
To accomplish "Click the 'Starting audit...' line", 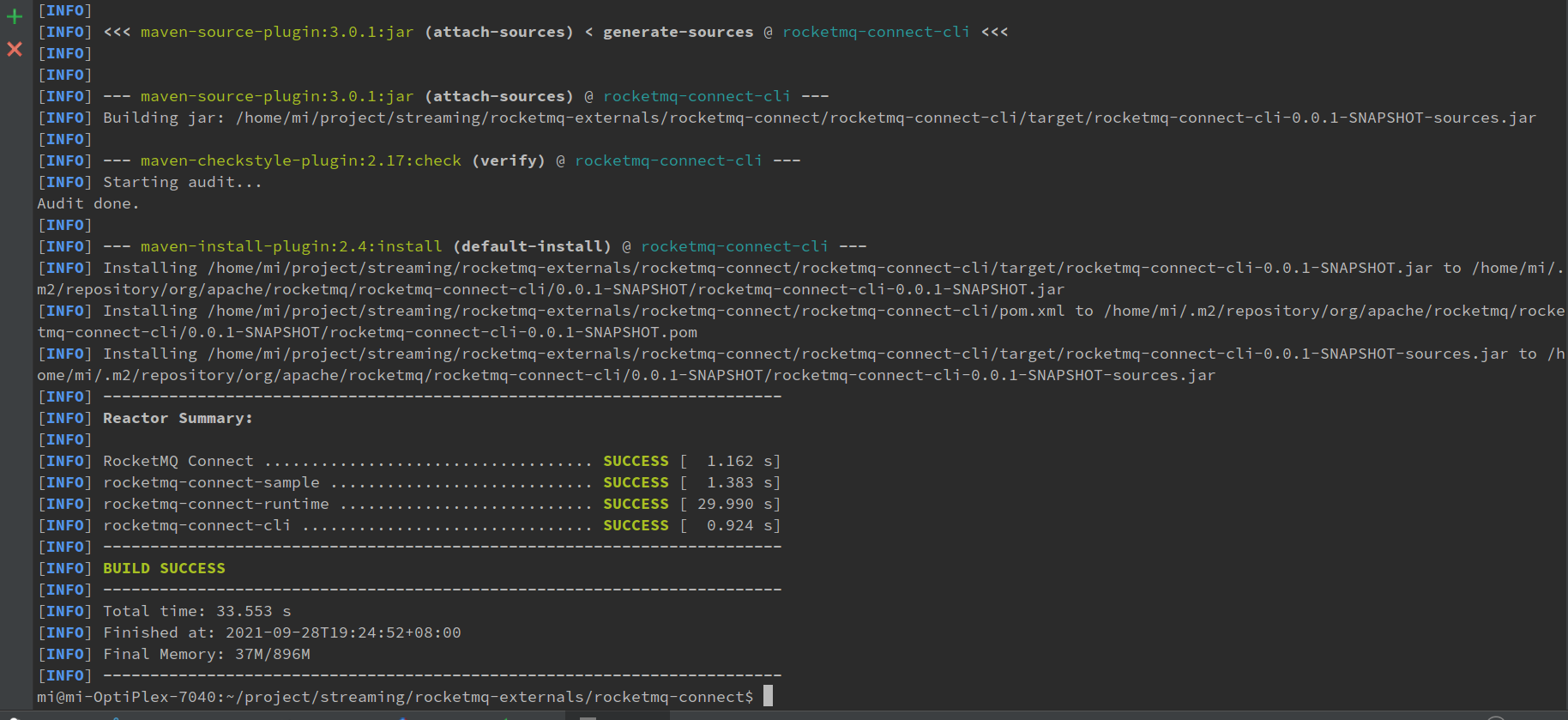I will [x=183, y=182].
